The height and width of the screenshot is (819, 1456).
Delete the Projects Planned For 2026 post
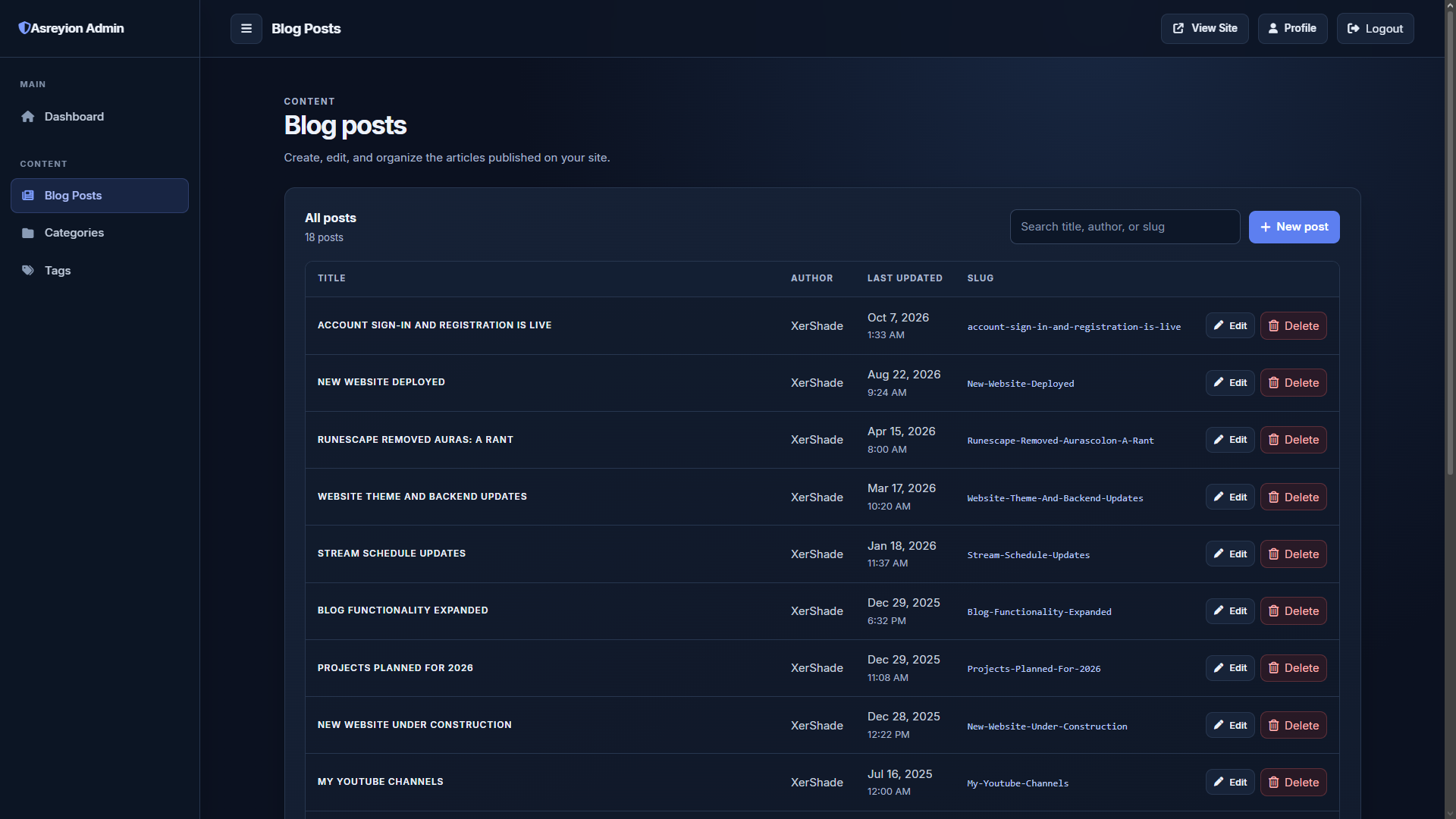(1293, 668)
